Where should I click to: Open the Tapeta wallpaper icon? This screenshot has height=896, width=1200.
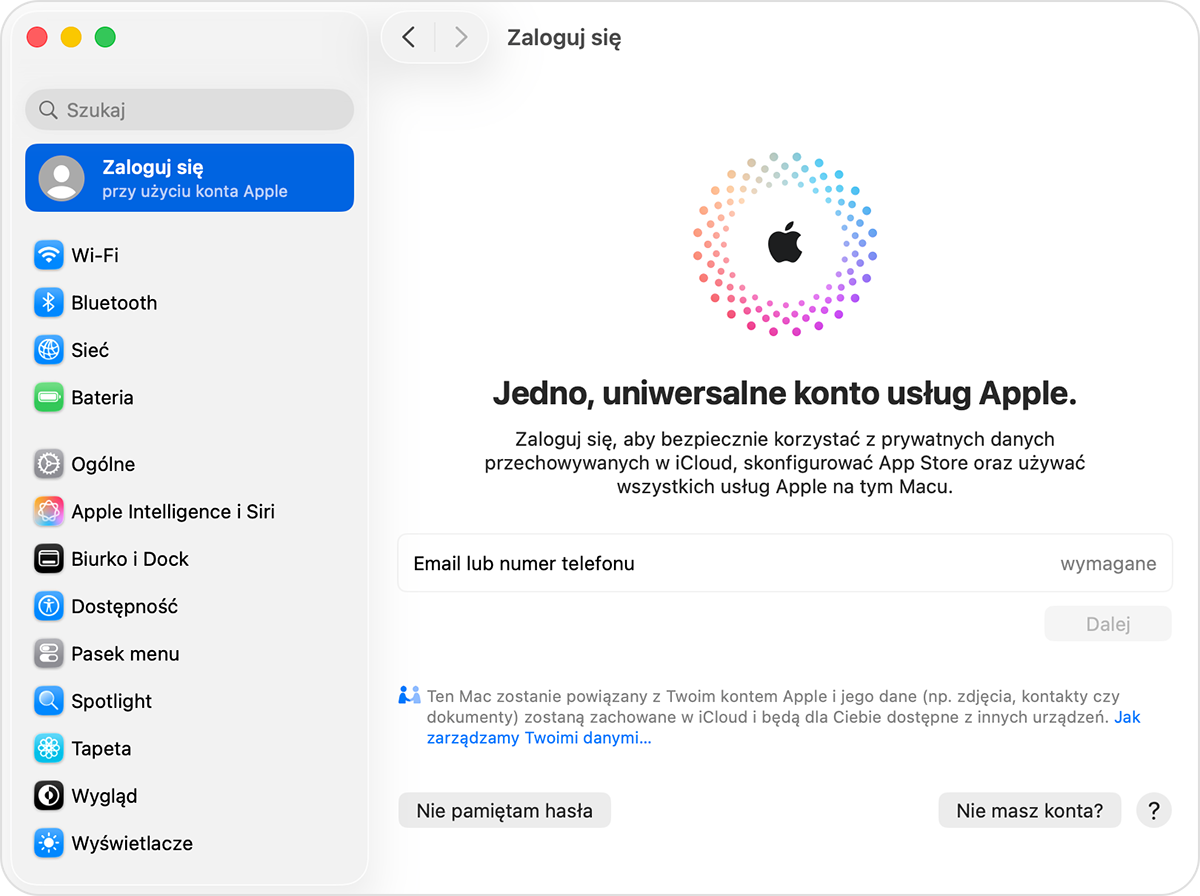tap(48, 749)
